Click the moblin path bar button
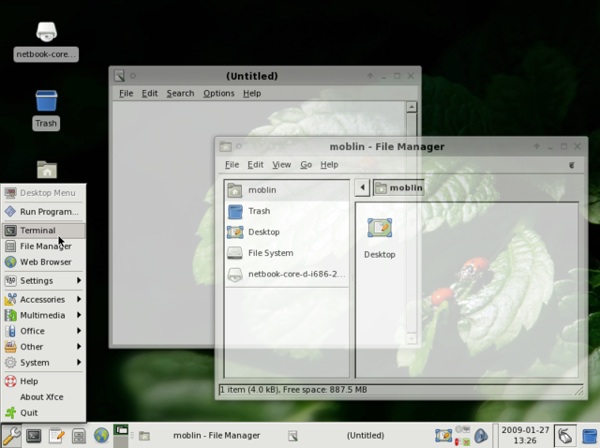600x448 pixels. coord(398,187)
